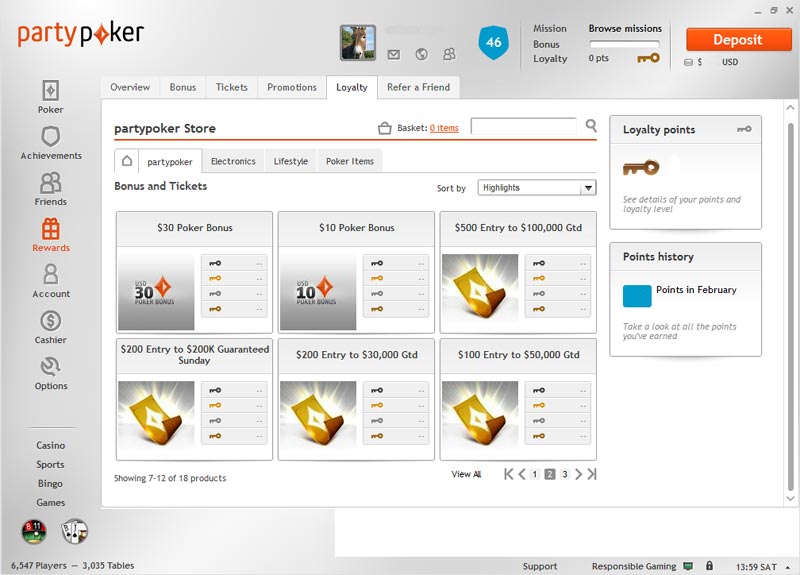Open the Refer a Friend tab
The width and height of the screenshot is (800, 575).
coord(418,87)
